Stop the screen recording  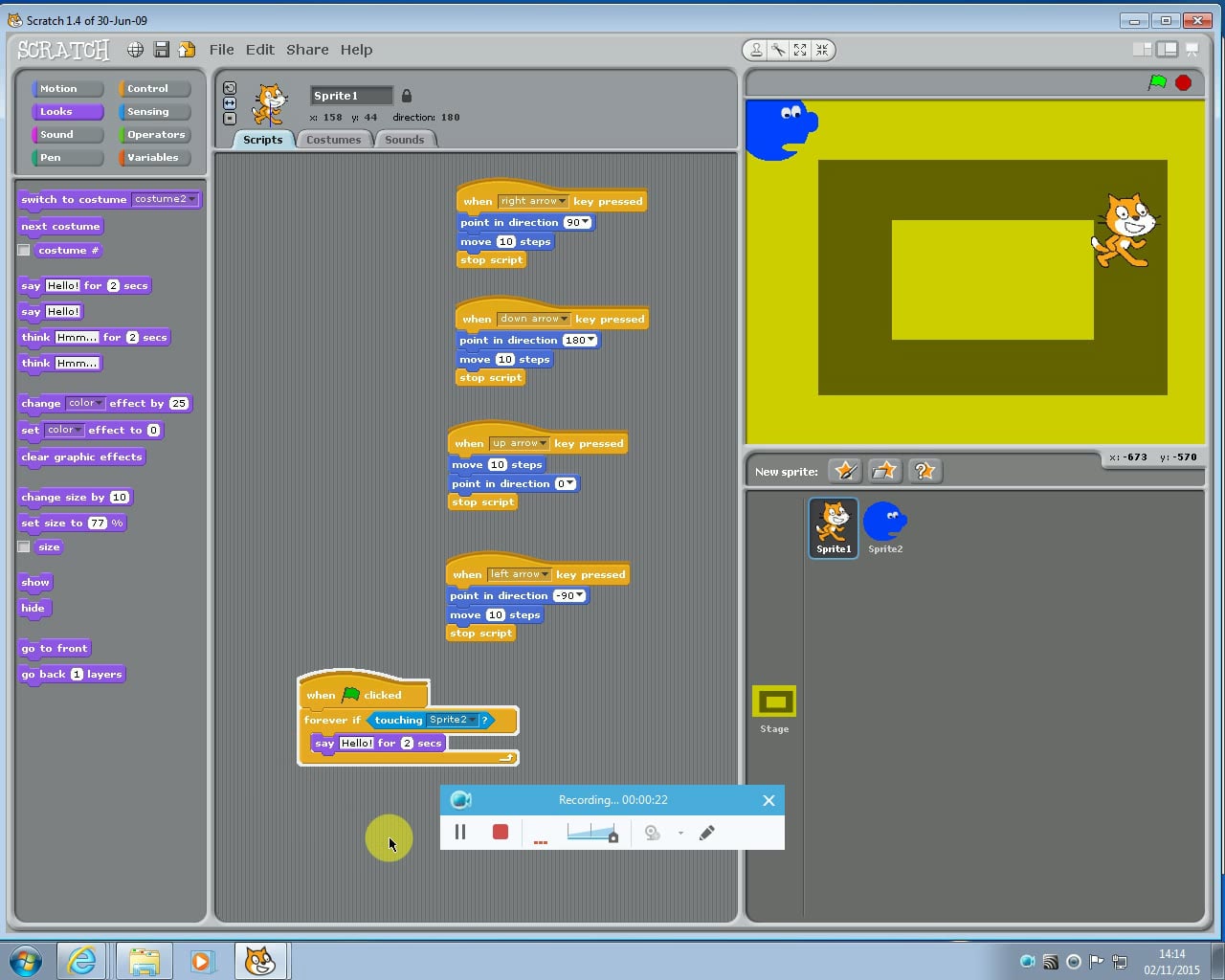pos(501,833)
